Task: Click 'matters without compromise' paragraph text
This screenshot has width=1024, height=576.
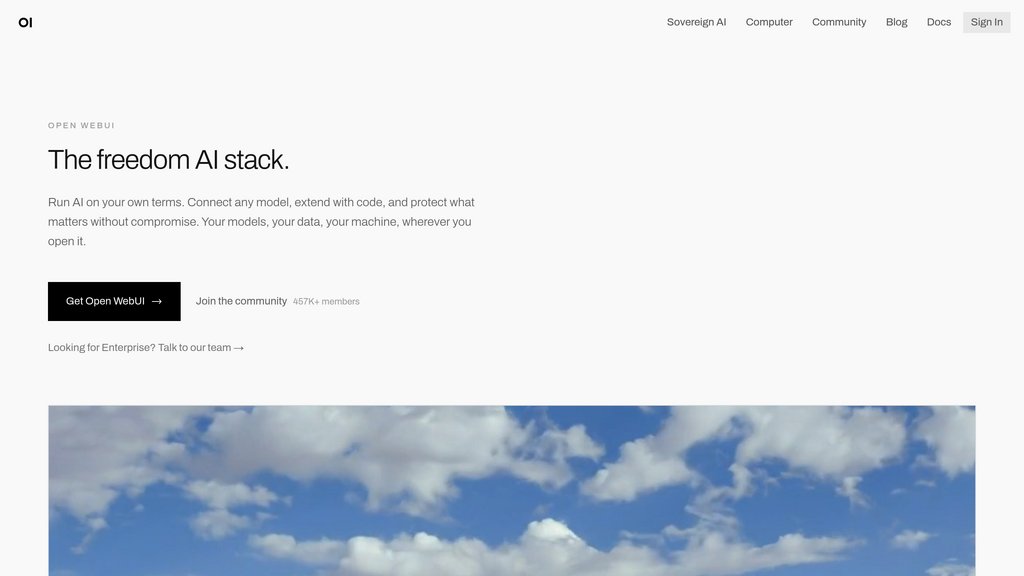Action: coord(123,222)
